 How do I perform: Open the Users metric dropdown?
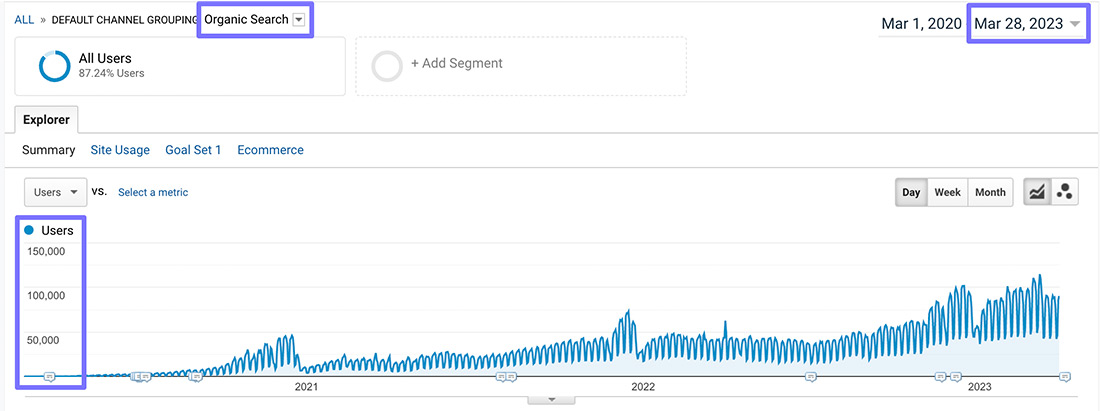coord(55,192)
